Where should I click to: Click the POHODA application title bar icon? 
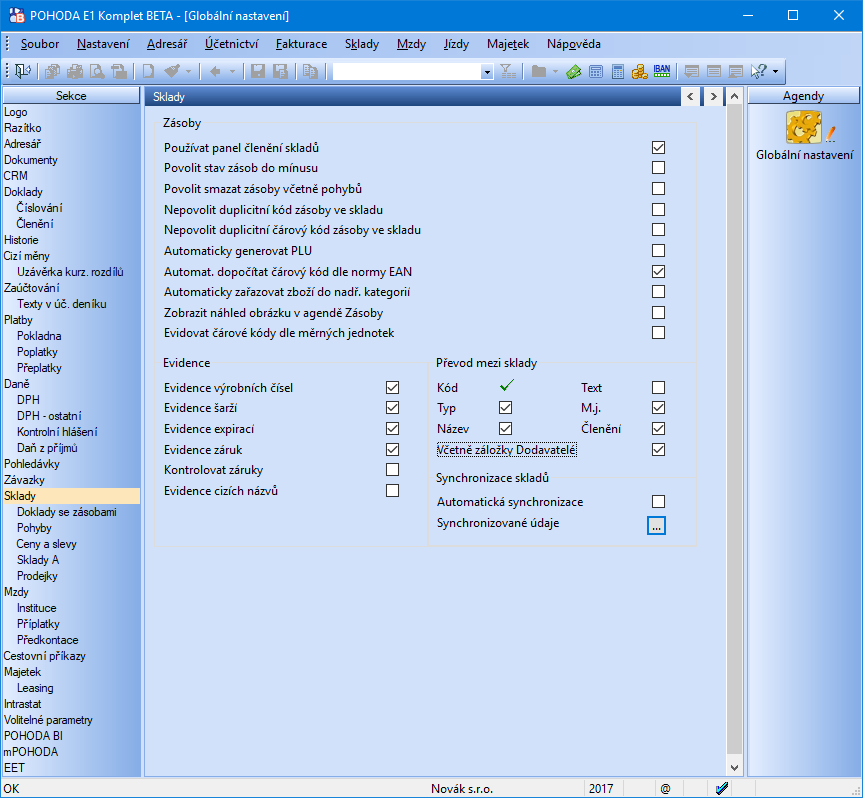pyautogui.click(x=17, y=15)
